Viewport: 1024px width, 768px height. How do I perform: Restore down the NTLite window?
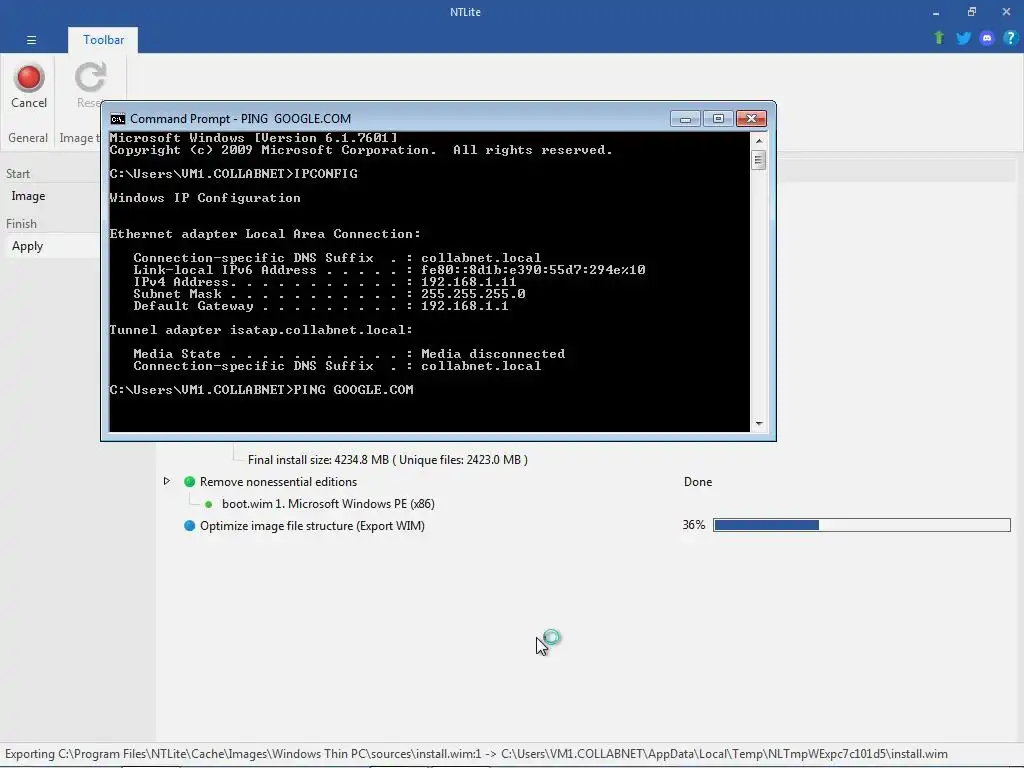[x=972, y=12]
